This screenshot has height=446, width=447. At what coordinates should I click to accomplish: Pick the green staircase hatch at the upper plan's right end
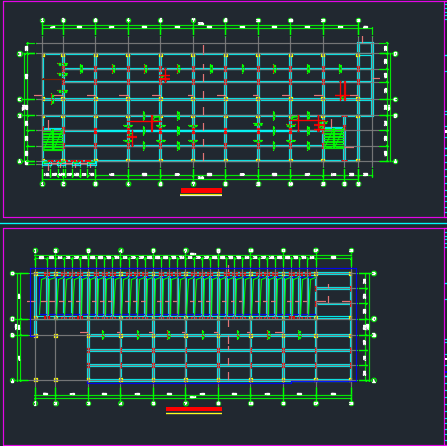coord(334,138)
